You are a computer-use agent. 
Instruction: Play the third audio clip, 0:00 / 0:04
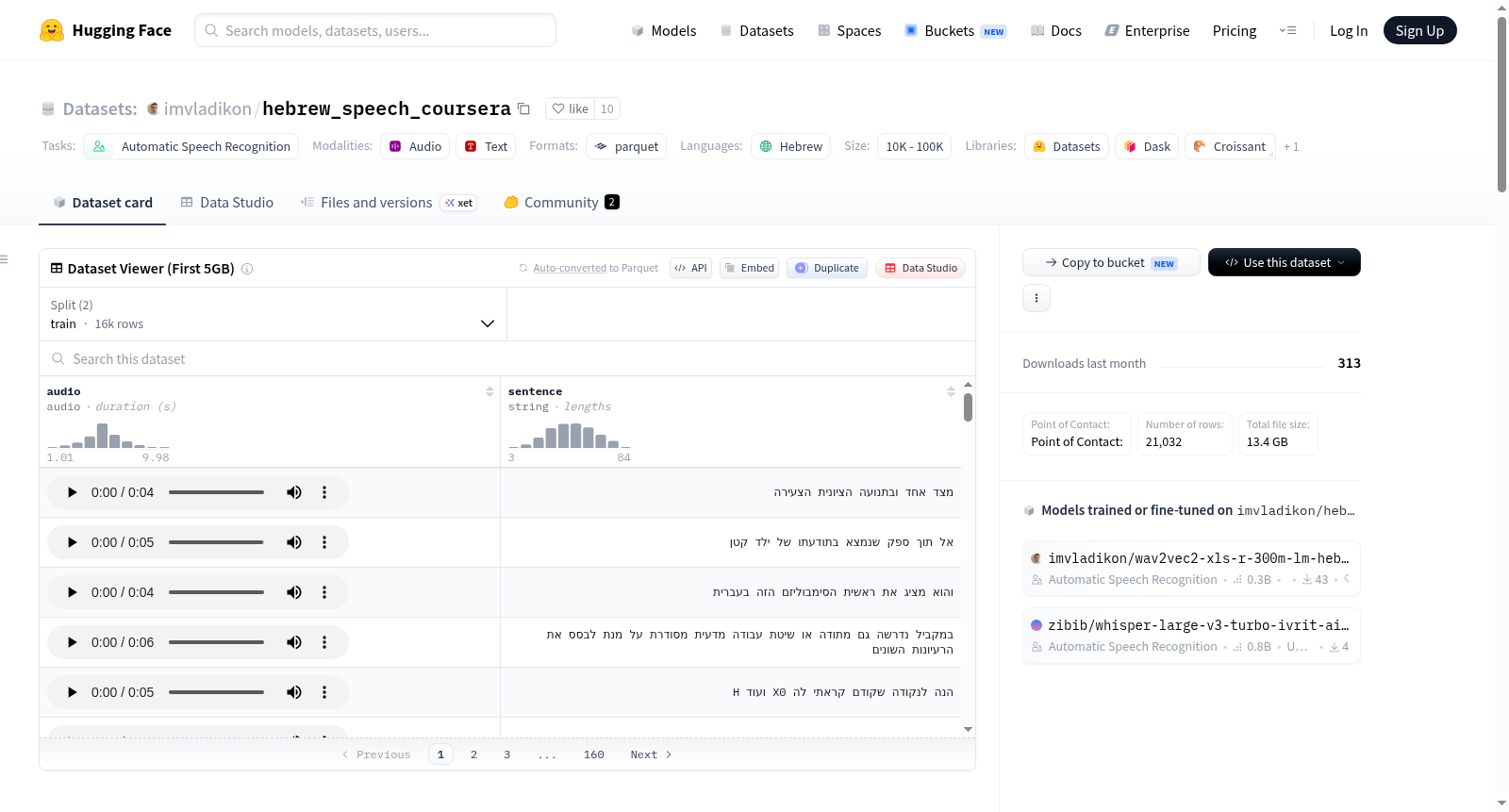point(72,592)
